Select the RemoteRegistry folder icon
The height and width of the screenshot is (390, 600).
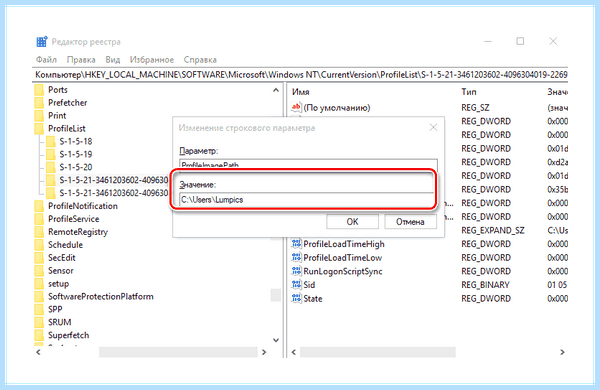39,232
